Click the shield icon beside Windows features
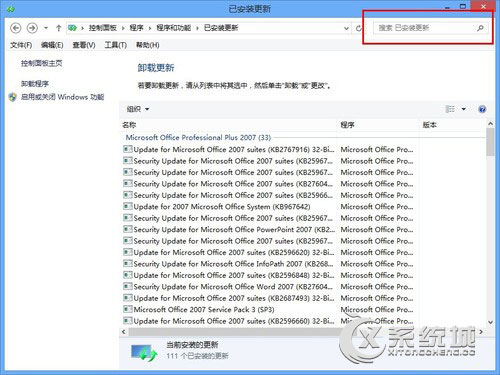 [13, 97]
